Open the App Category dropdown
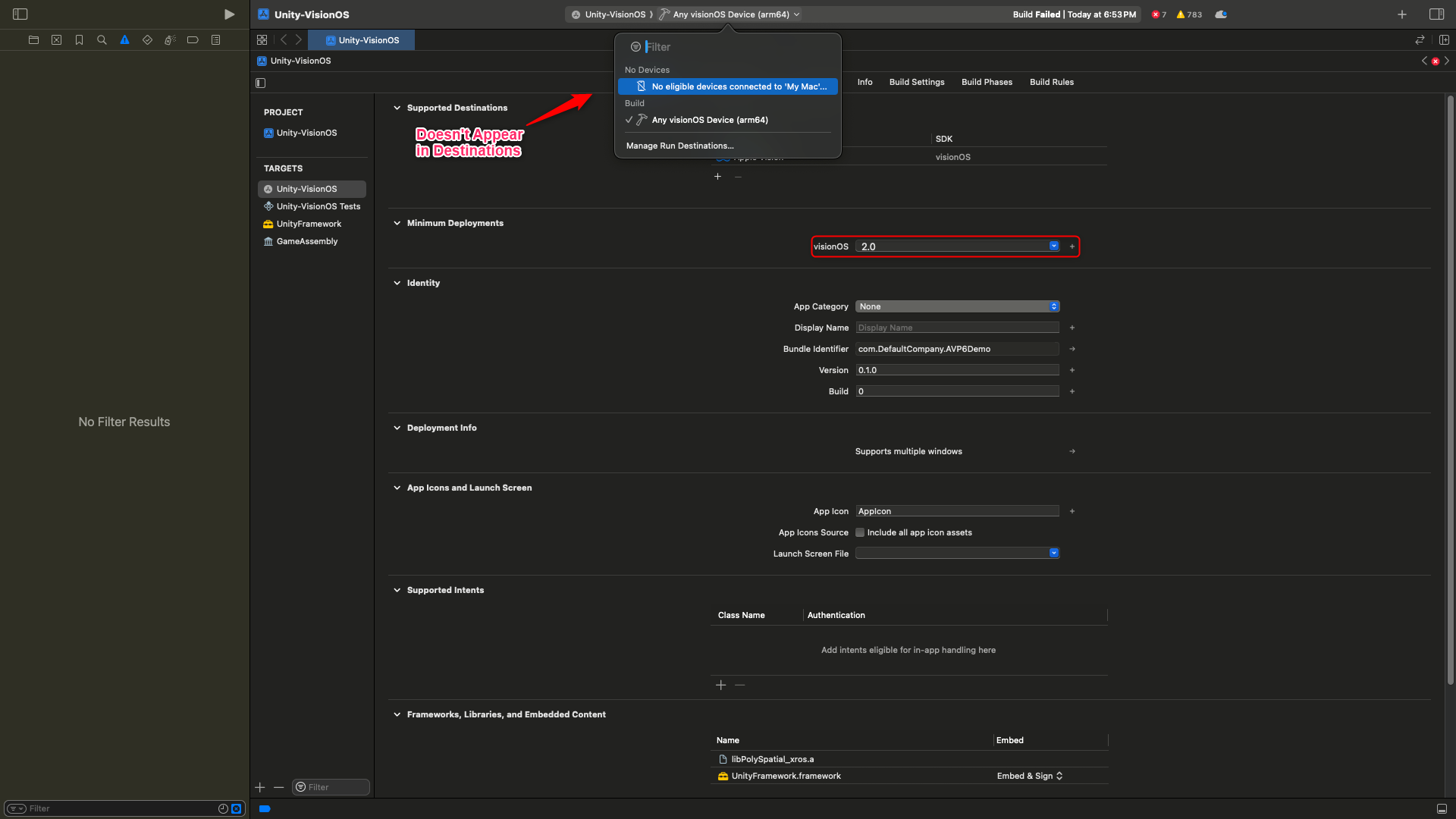This screenshot has width=1456, height=819. click(957, 306)
